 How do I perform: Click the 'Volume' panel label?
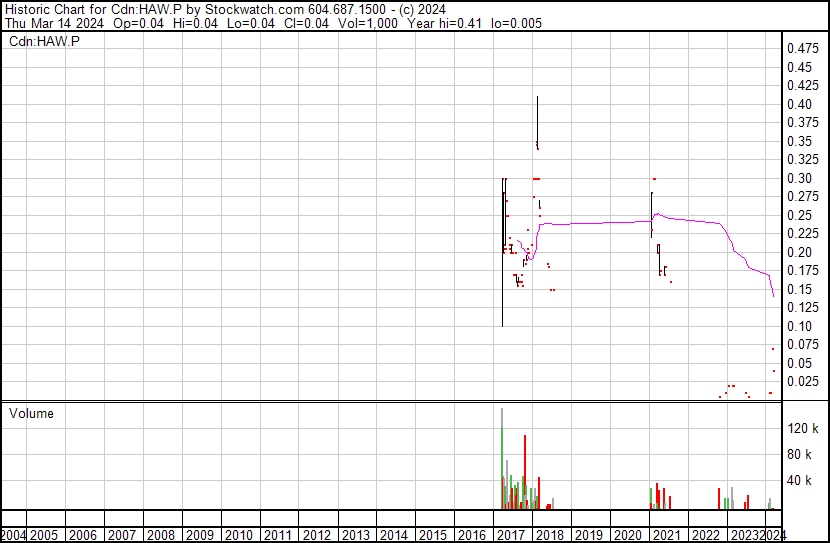click(x=31, y=413)
